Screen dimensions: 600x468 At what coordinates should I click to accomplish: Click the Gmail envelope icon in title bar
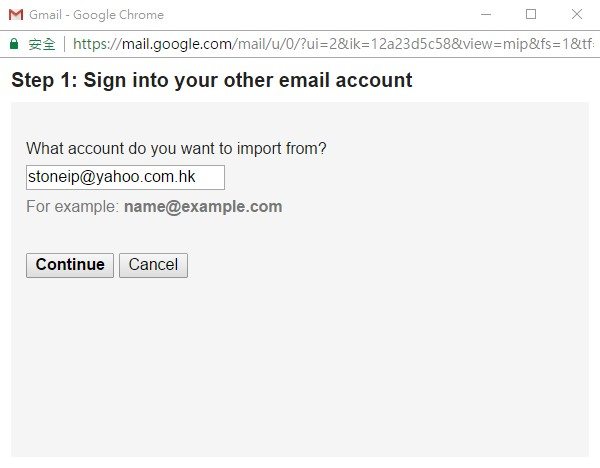pos(16,15)
